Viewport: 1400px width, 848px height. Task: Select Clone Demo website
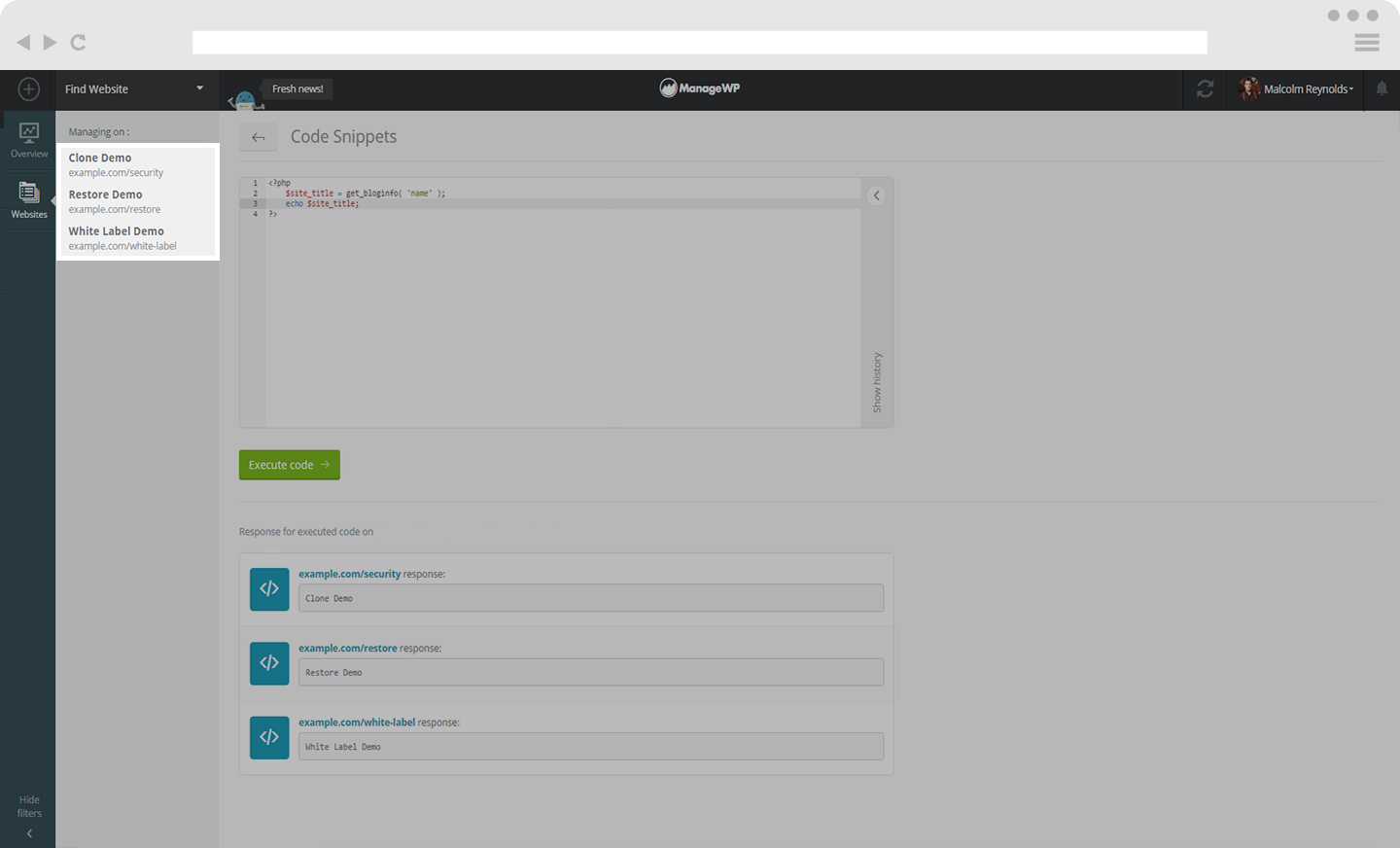137,164
